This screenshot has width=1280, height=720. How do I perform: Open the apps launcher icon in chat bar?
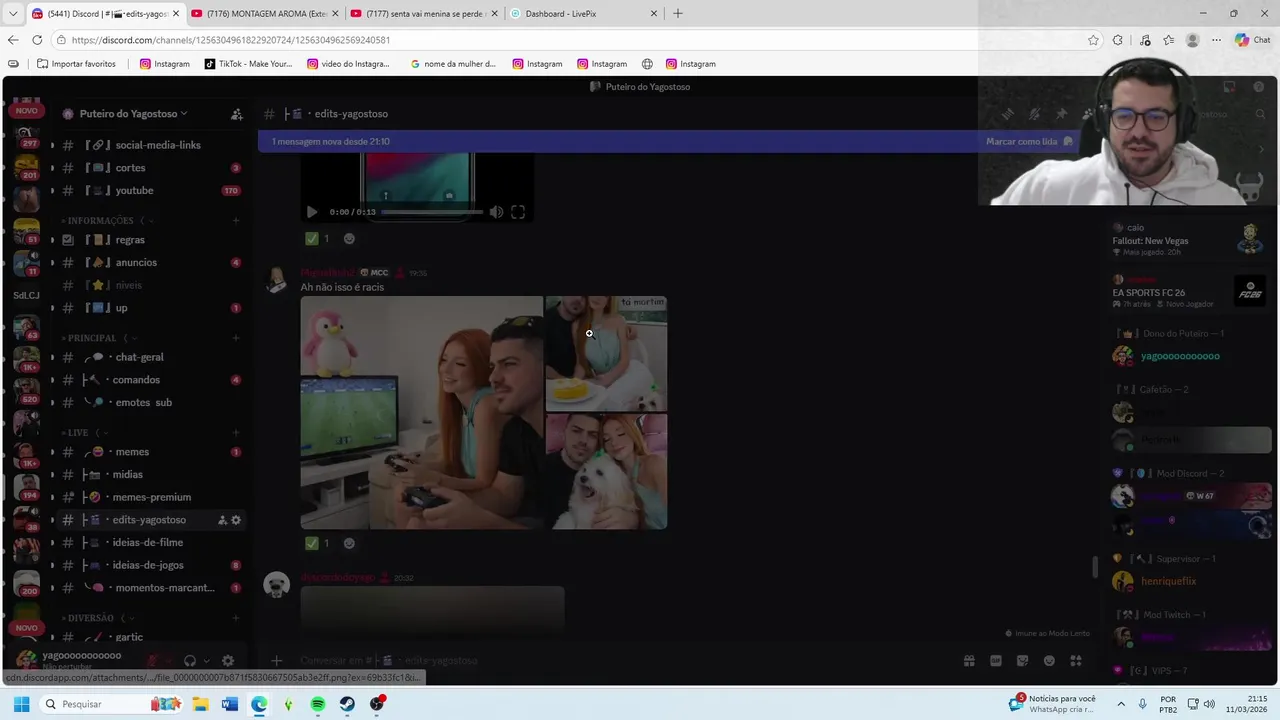click(x=1076, y=660)
